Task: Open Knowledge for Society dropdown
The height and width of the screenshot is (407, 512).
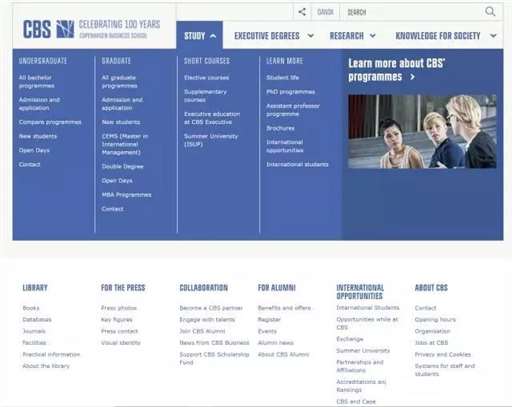Action: click(x=446, y=36)
